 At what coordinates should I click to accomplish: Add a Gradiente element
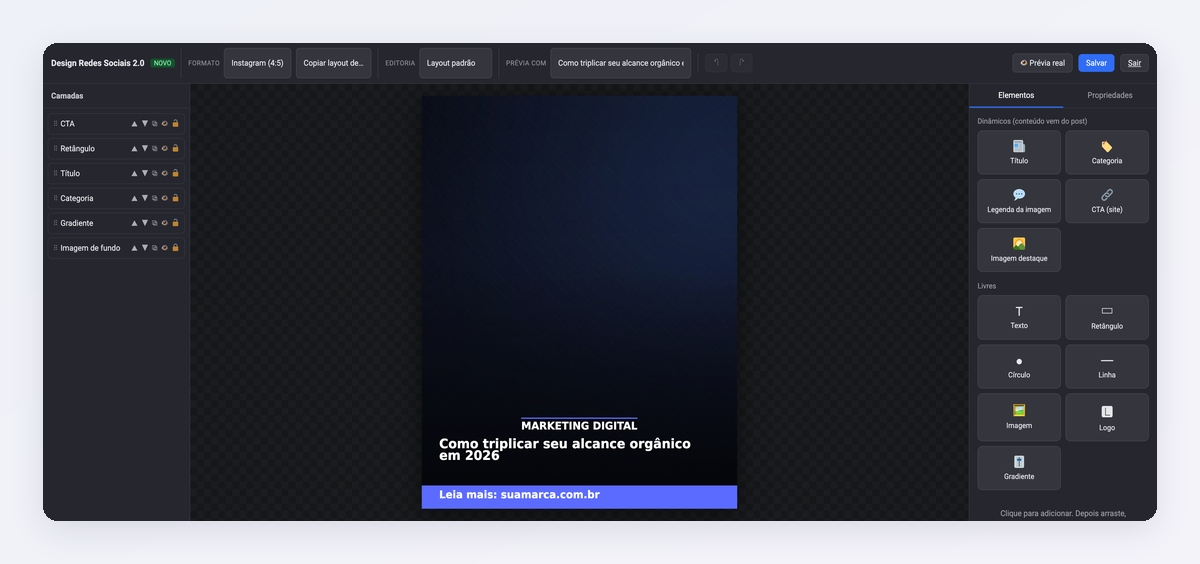click(1019, 468)
